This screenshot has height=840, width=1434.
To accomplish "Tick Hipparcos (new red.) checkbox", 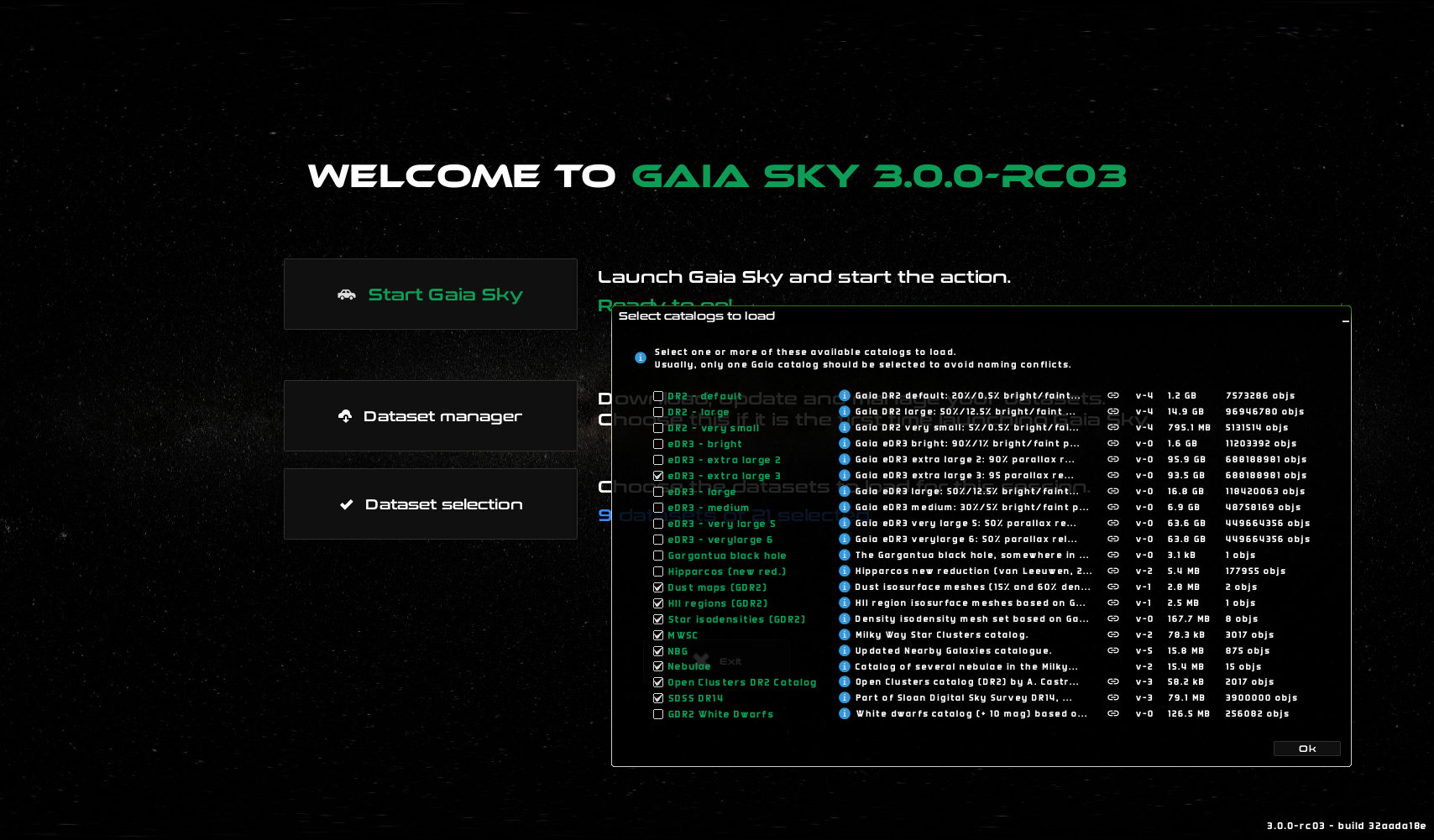I will [x=658, y=571].
